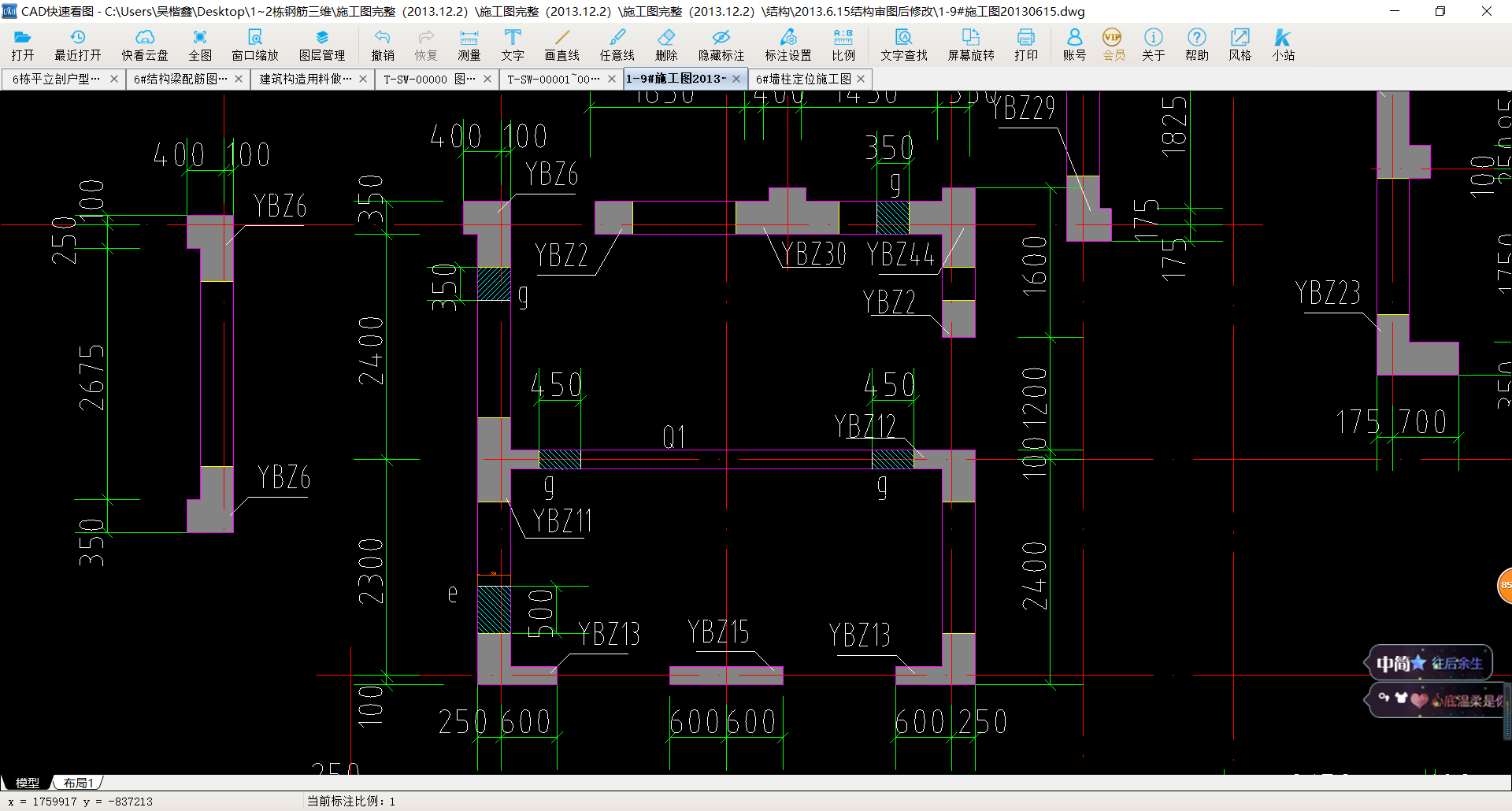Open the 小站 icon
Image resolution: width=1512 pixels, height=811 pixels.
tap(1284, 45)
